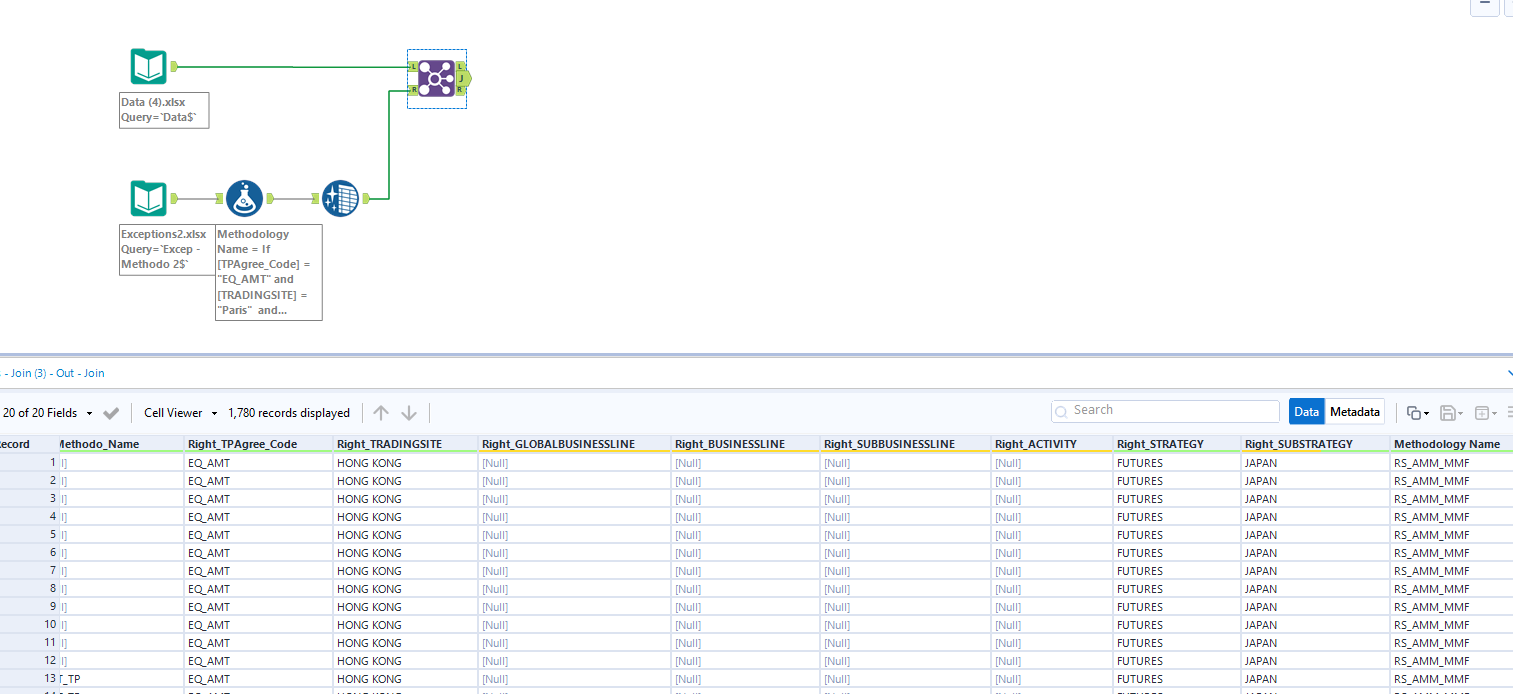Select the Exceptions2.xlsx Input Data tool
Viewport: 1513px width, 694px height.
point(148,198)
